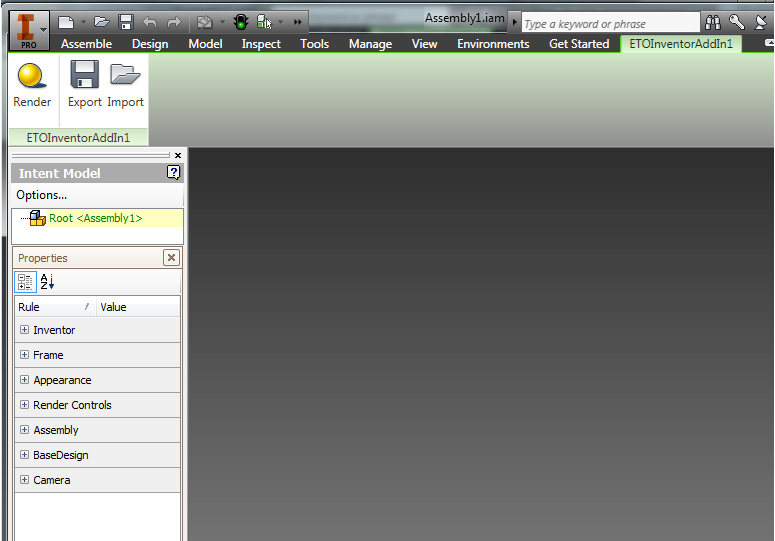The image size is (775, 541).
Task: Expand the Inventor property group
Action: (x=24, y=330)
